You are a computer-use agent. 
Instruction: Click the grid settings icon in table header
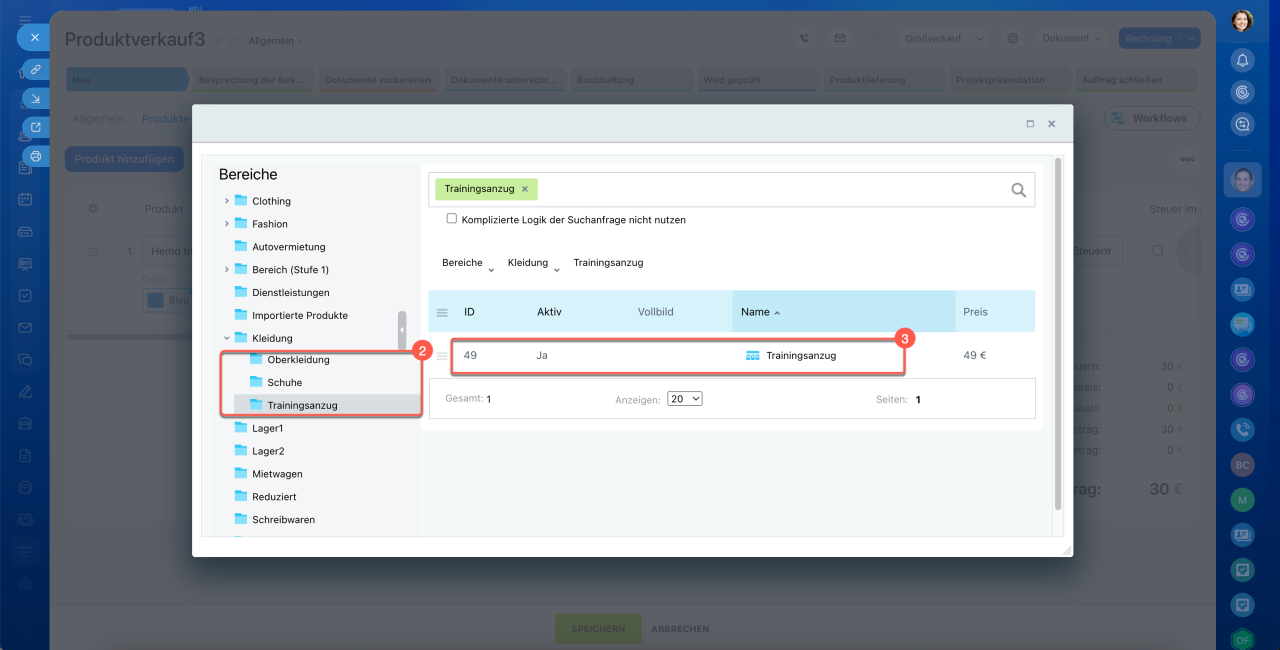(x=442, y=312)
